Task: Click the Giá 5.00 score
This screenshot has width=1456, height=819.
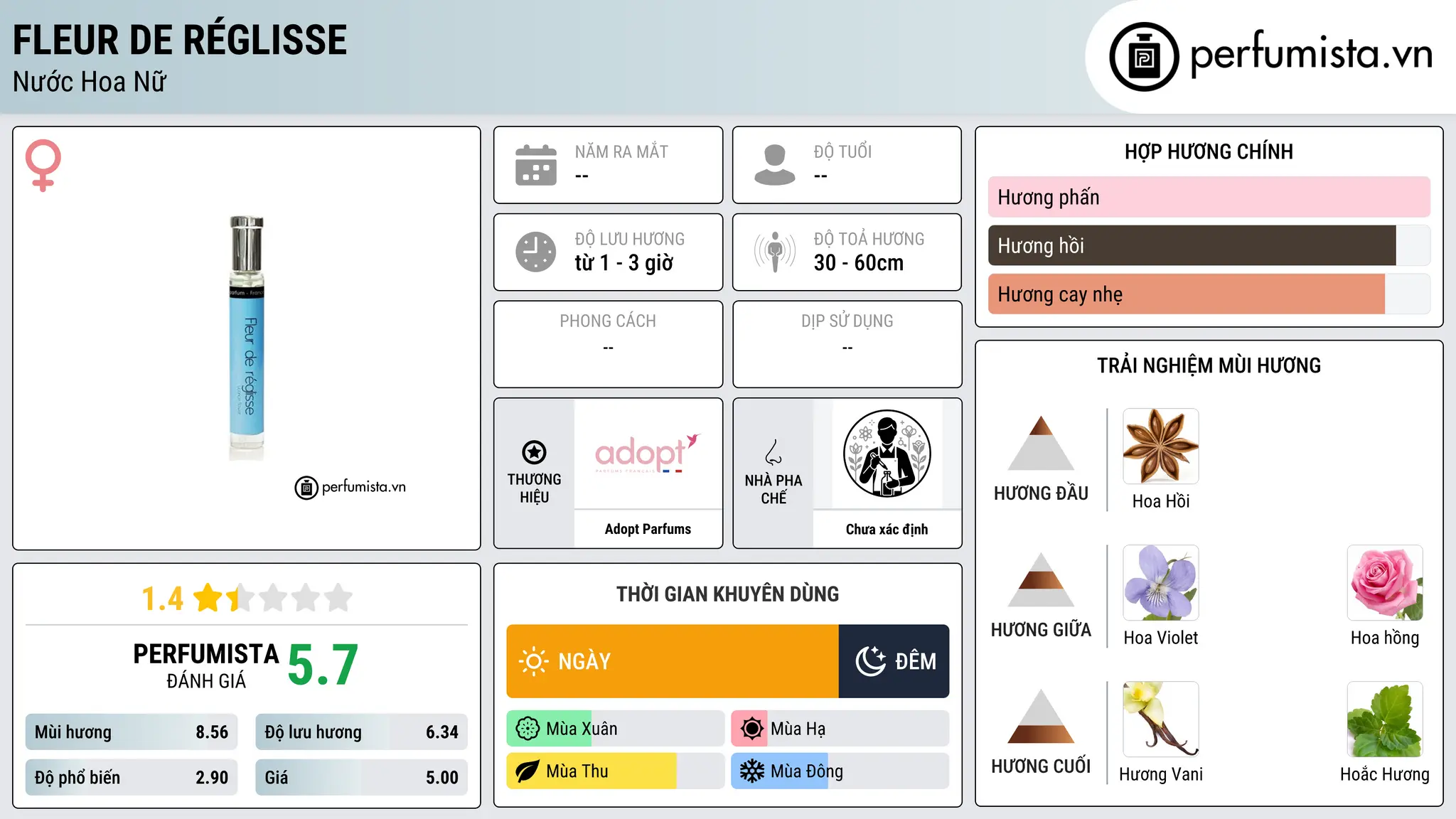Action: click(361, 777)
